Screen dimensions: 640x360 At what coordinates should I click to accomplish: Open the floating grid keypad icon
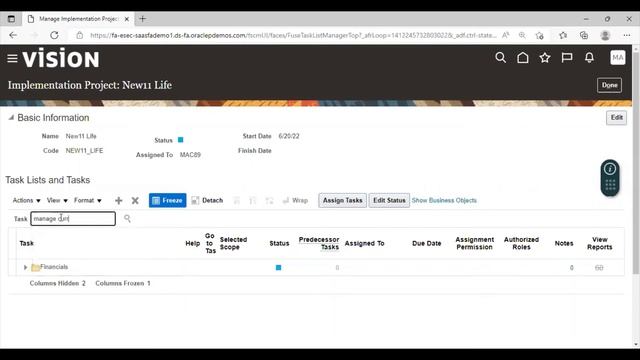[610, 186]
